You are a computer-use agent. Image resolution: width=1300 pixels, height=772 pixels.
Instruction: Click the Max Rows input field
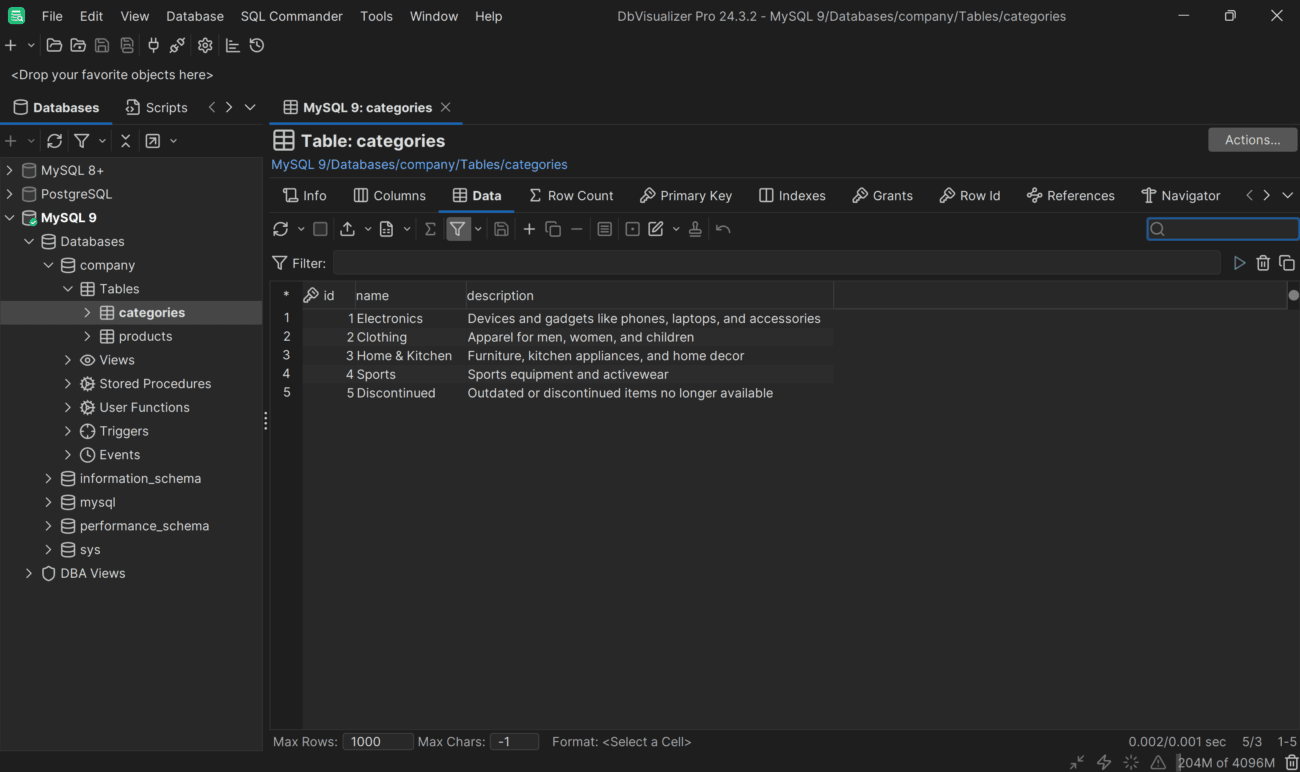[378, 741]
